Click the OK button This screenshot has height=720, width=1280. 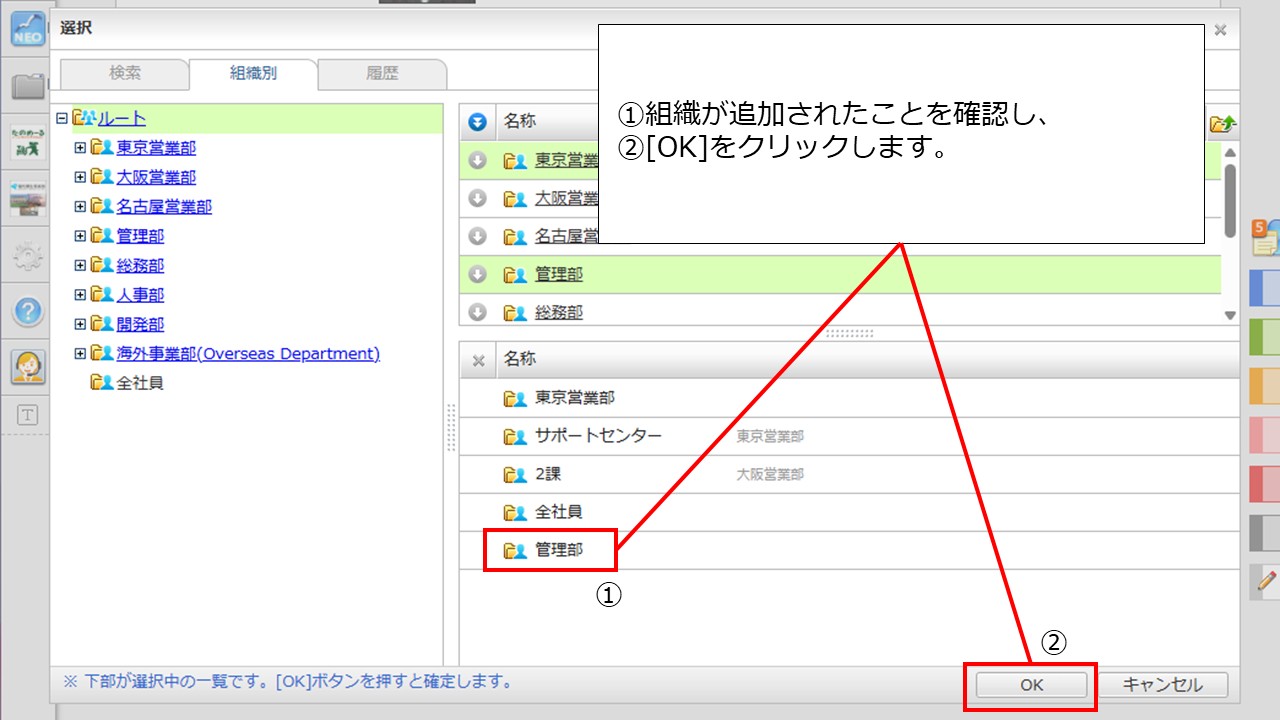click(1031, 685)
